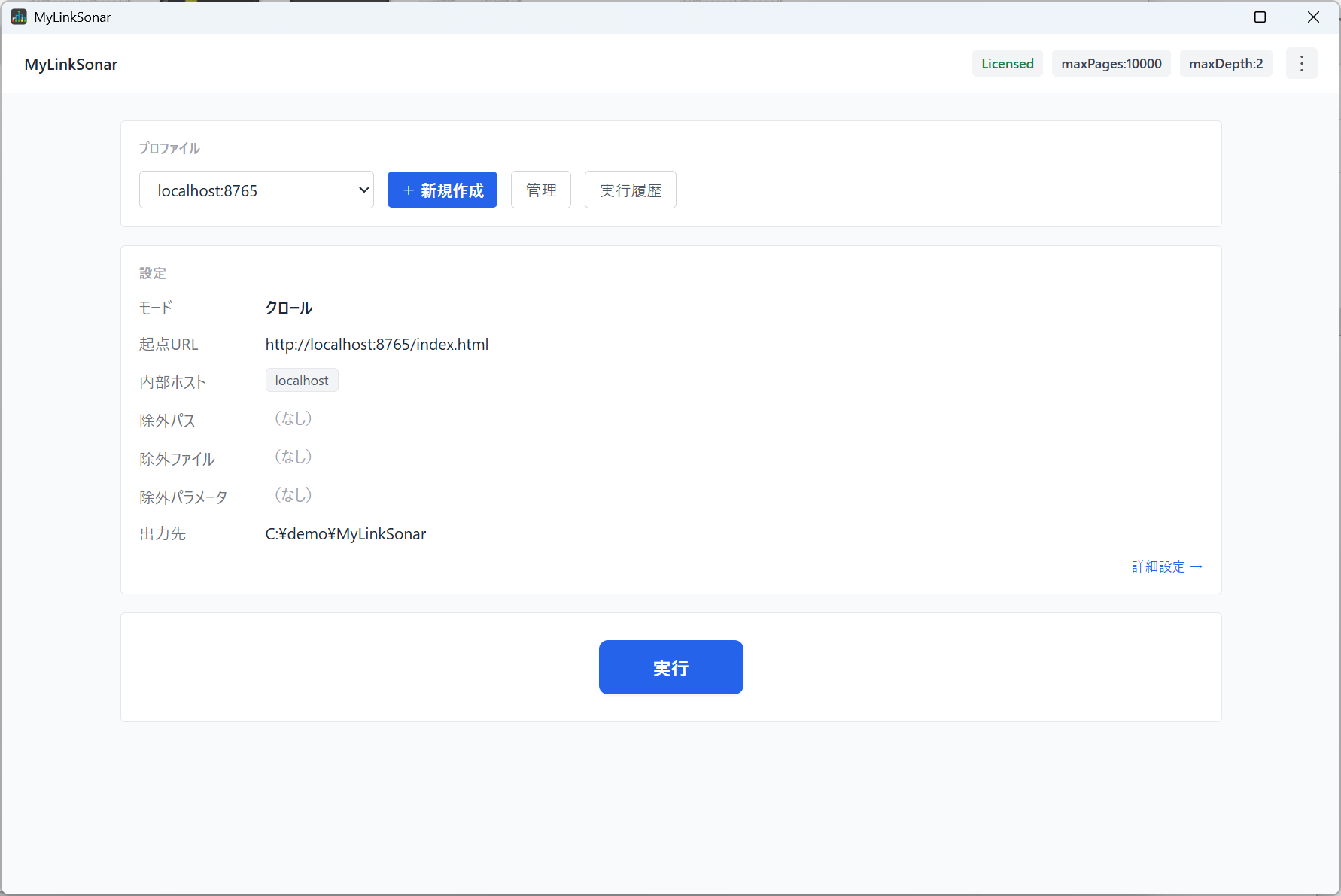1341x896 pixels.
Task: Create a new profile with 新規作成
Action: tap(442, 190)
